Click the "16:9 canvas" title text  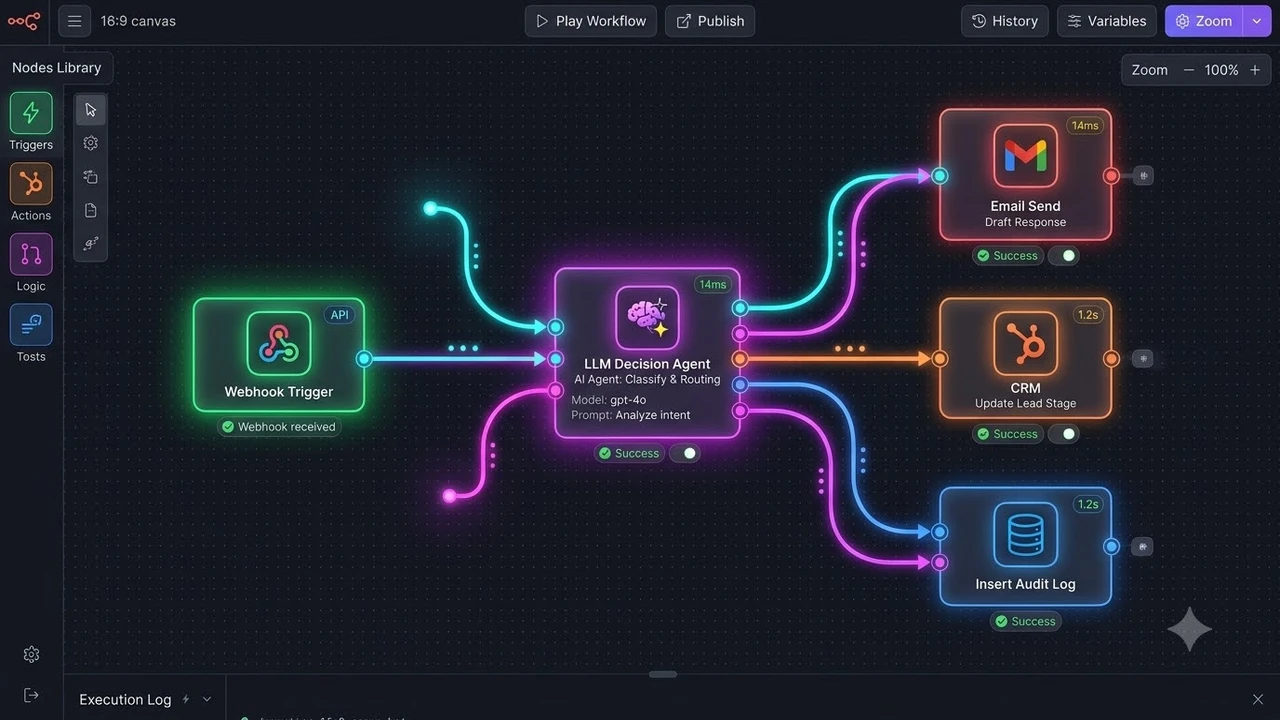click(138, 21)
